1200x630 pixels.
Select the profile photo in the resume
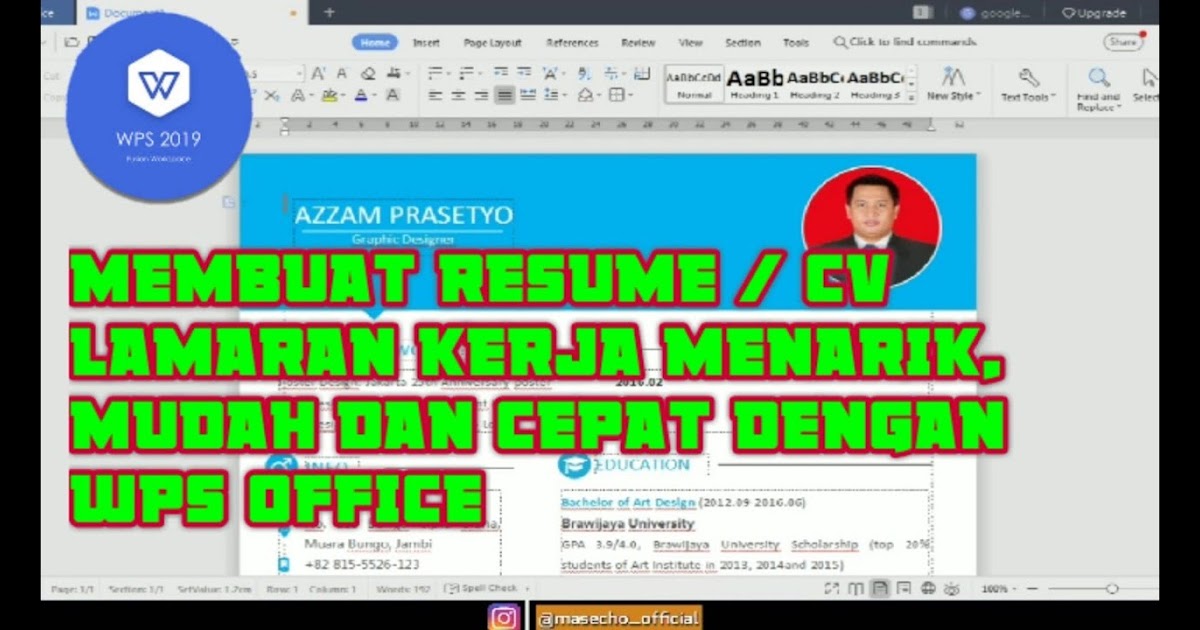click(872, 226)
